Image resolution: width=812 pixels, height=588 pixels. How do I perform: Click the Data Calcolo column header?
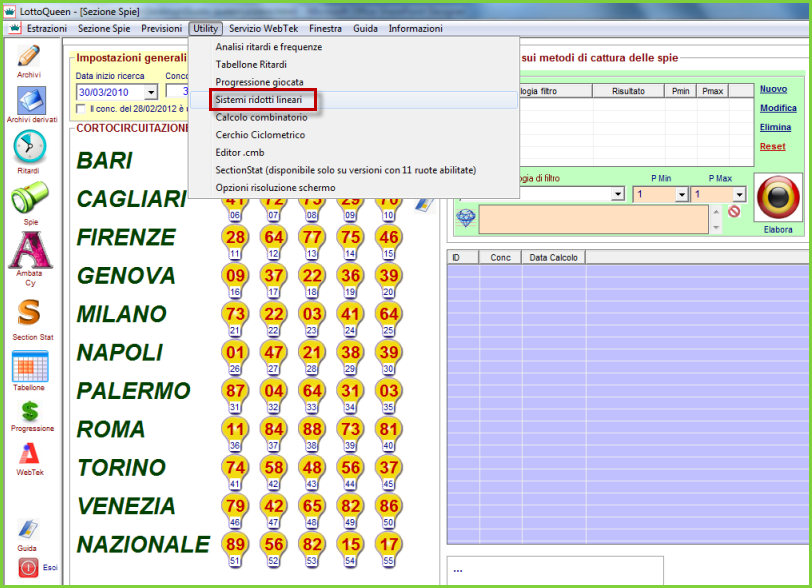[554, 257]
